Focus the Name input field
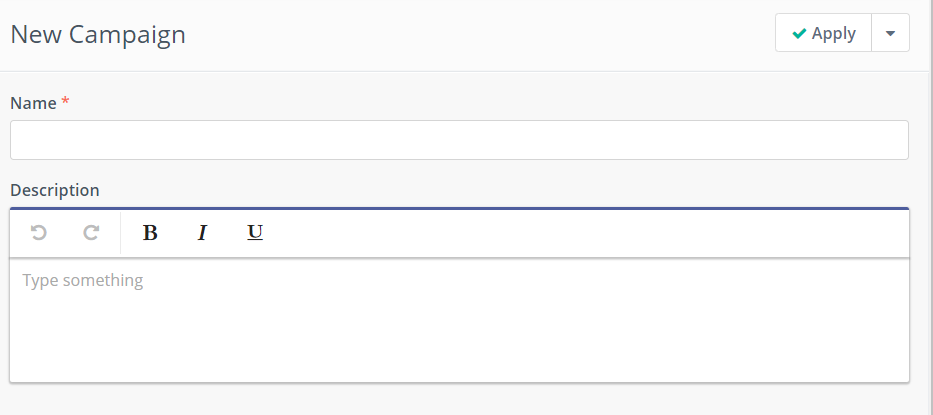 [459, 140]
